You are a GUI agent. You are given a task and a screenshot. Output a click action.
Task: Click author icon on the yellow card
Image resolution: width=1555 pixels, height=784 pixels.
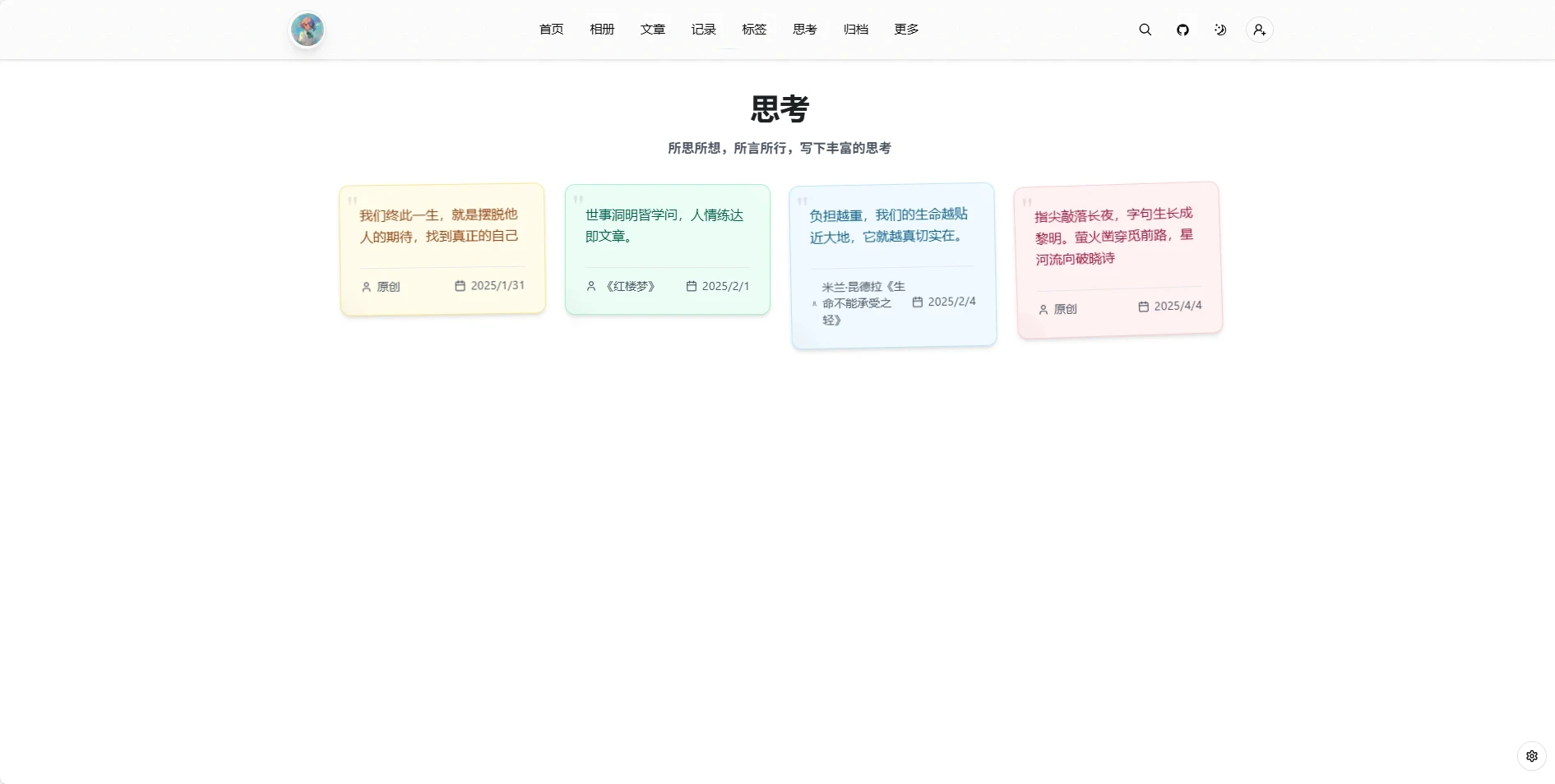[x=367, y=287]
